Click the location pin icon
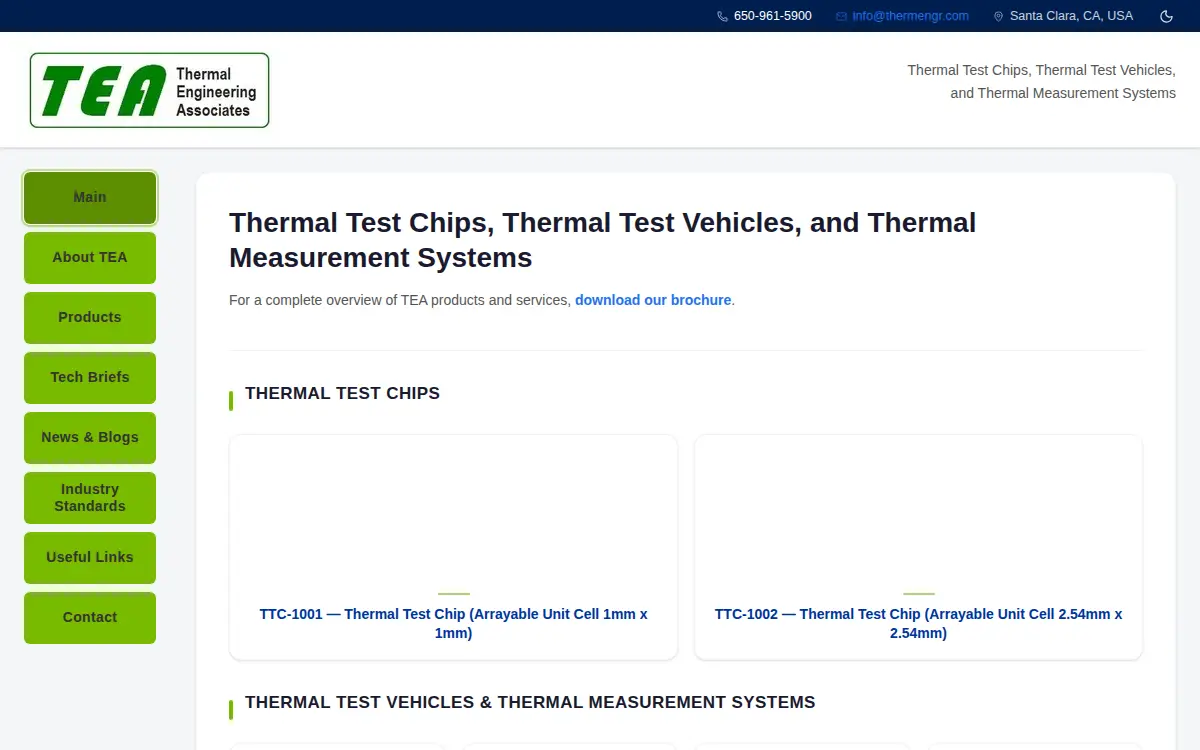 tap(998, 16)
